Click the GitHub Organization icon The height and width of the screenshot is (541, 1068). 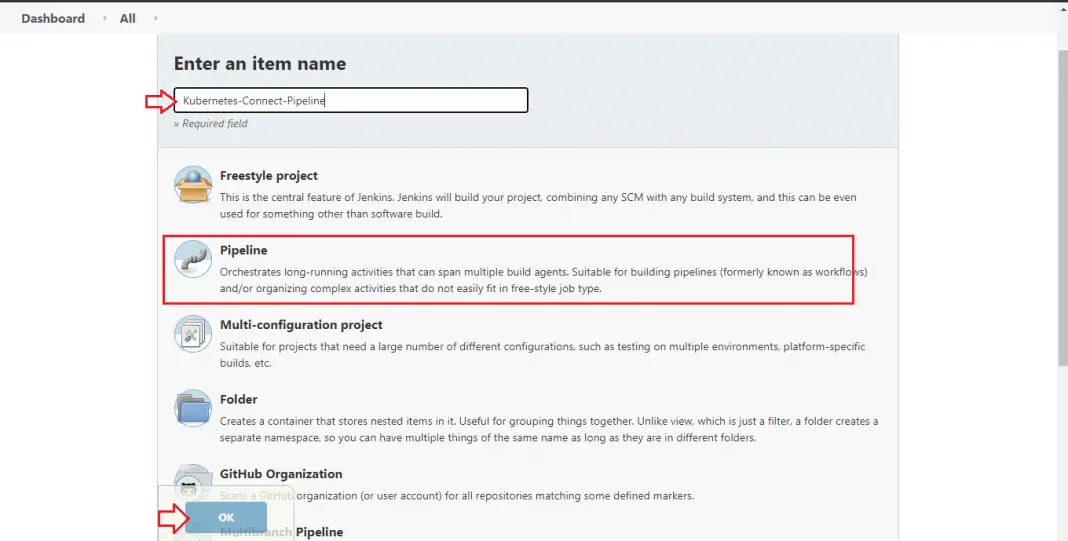tap(193, 478)
